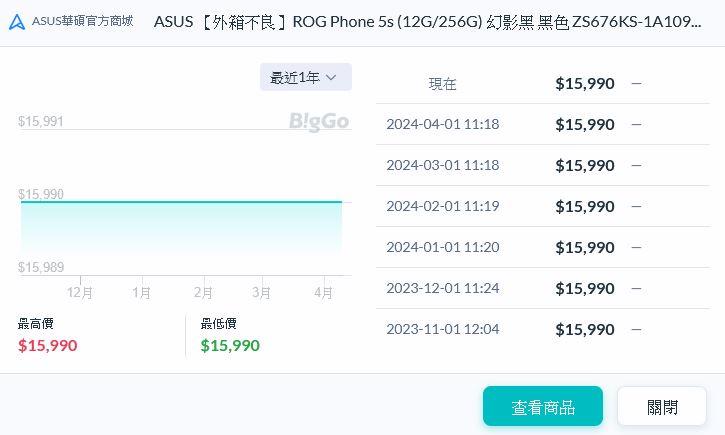This screenshot has height=435, width=725.
Task: Select the 2024-01-01 11:20 price record
Action: tap(542, 247)
